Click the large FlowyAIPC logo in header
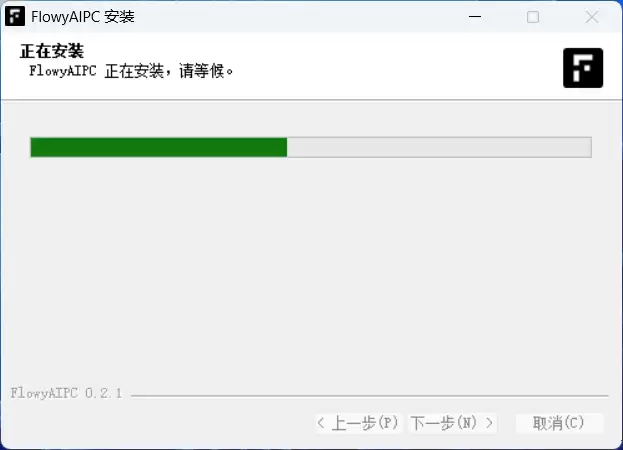The width and height of the screenshot is (623, 450). [x=583, y=68]
